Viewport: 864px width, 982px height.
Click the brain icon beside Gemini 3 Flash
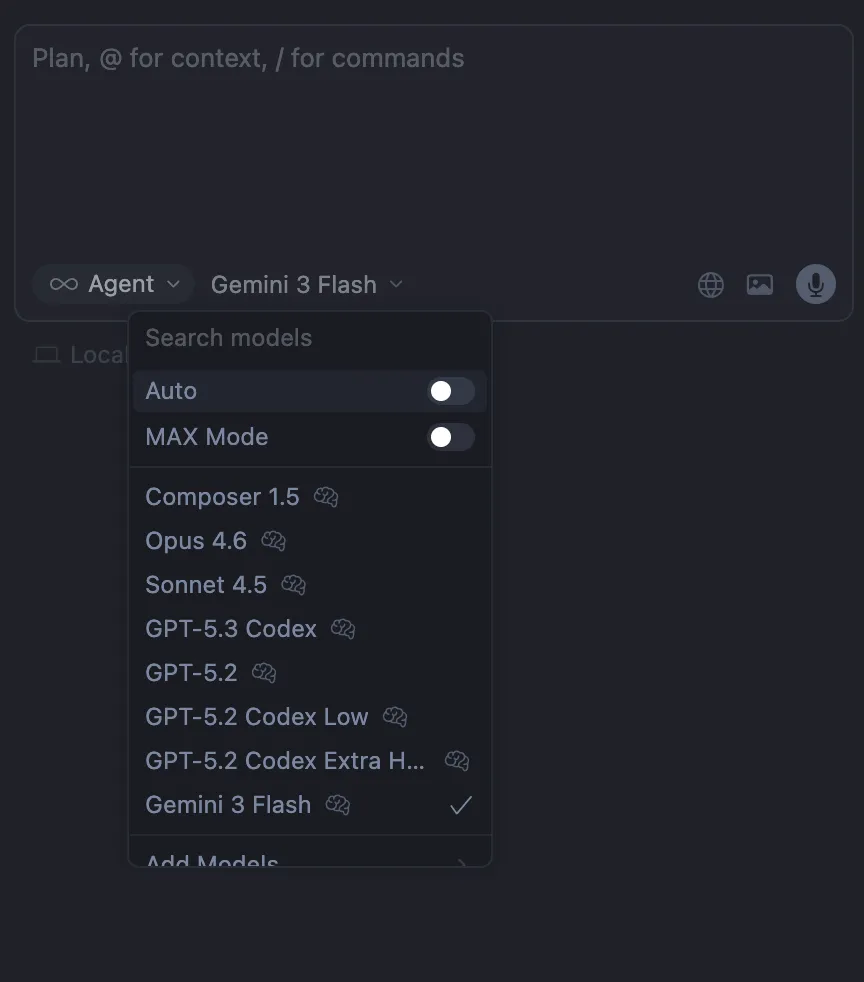click(338, 805)
